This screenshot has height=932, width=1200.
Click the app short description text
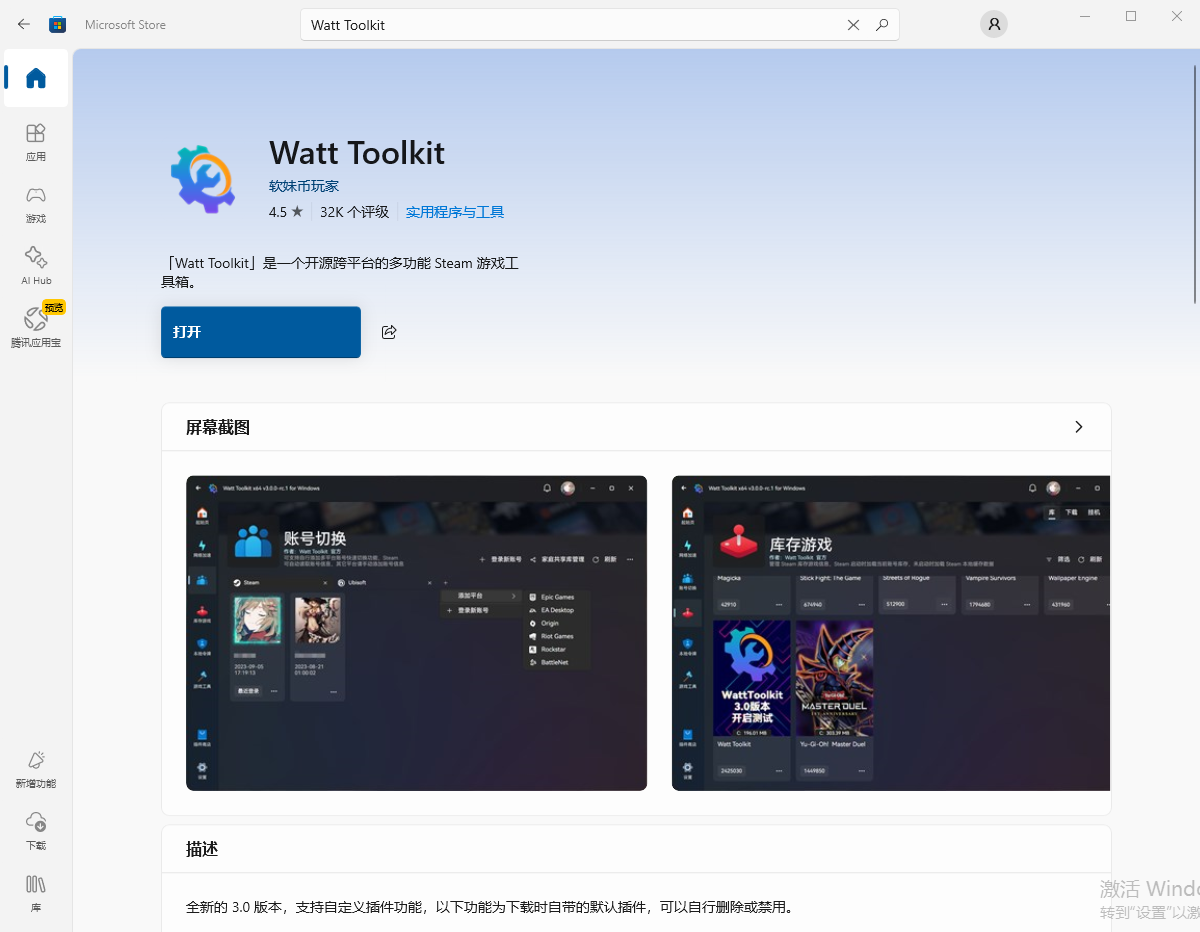(340, 273)
